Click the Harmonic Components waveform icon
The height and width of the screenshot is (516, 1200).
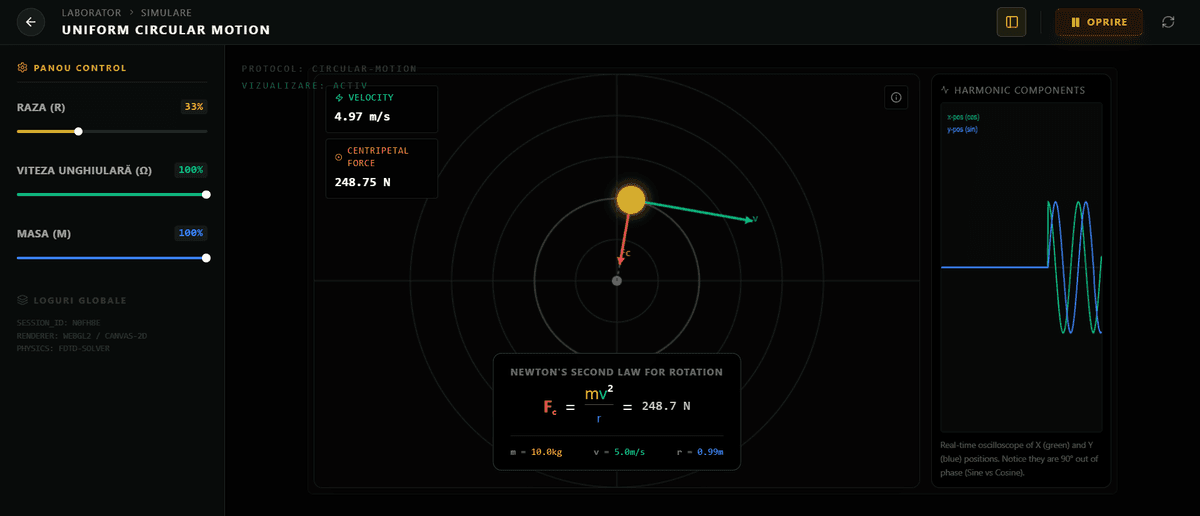pyautogui.click(x=946, y=90)
